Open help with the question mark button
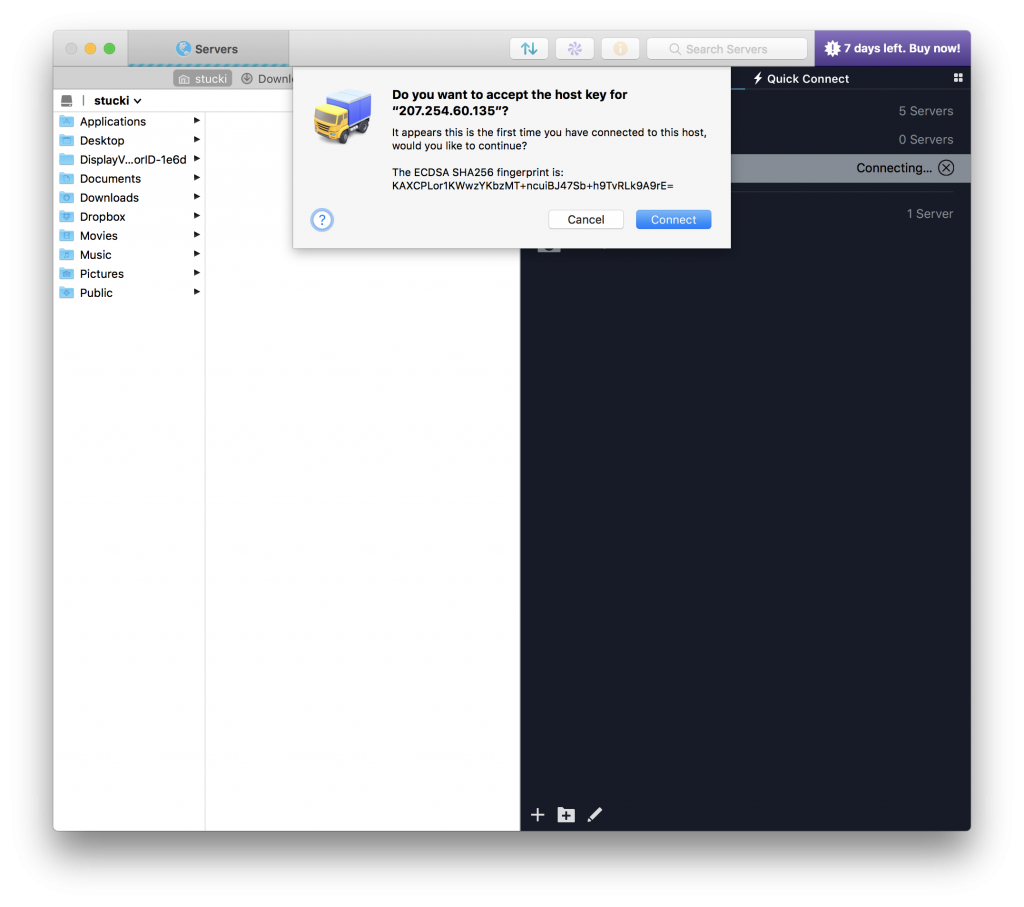Viewport: 1024px width, 907px height. click(x=322, y=219)
